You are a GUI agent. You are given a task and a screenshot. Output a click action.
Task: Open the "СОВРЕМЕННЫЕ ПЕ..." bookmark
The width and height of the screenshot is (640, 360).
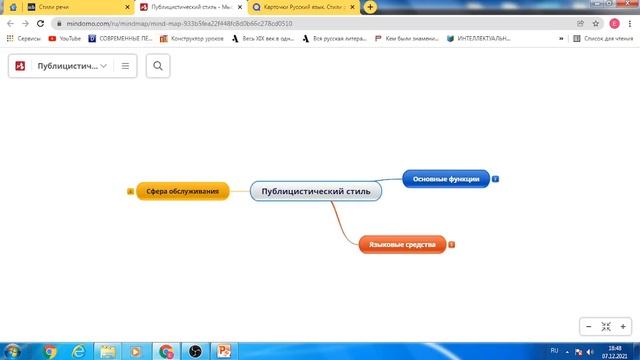(120, 38)
